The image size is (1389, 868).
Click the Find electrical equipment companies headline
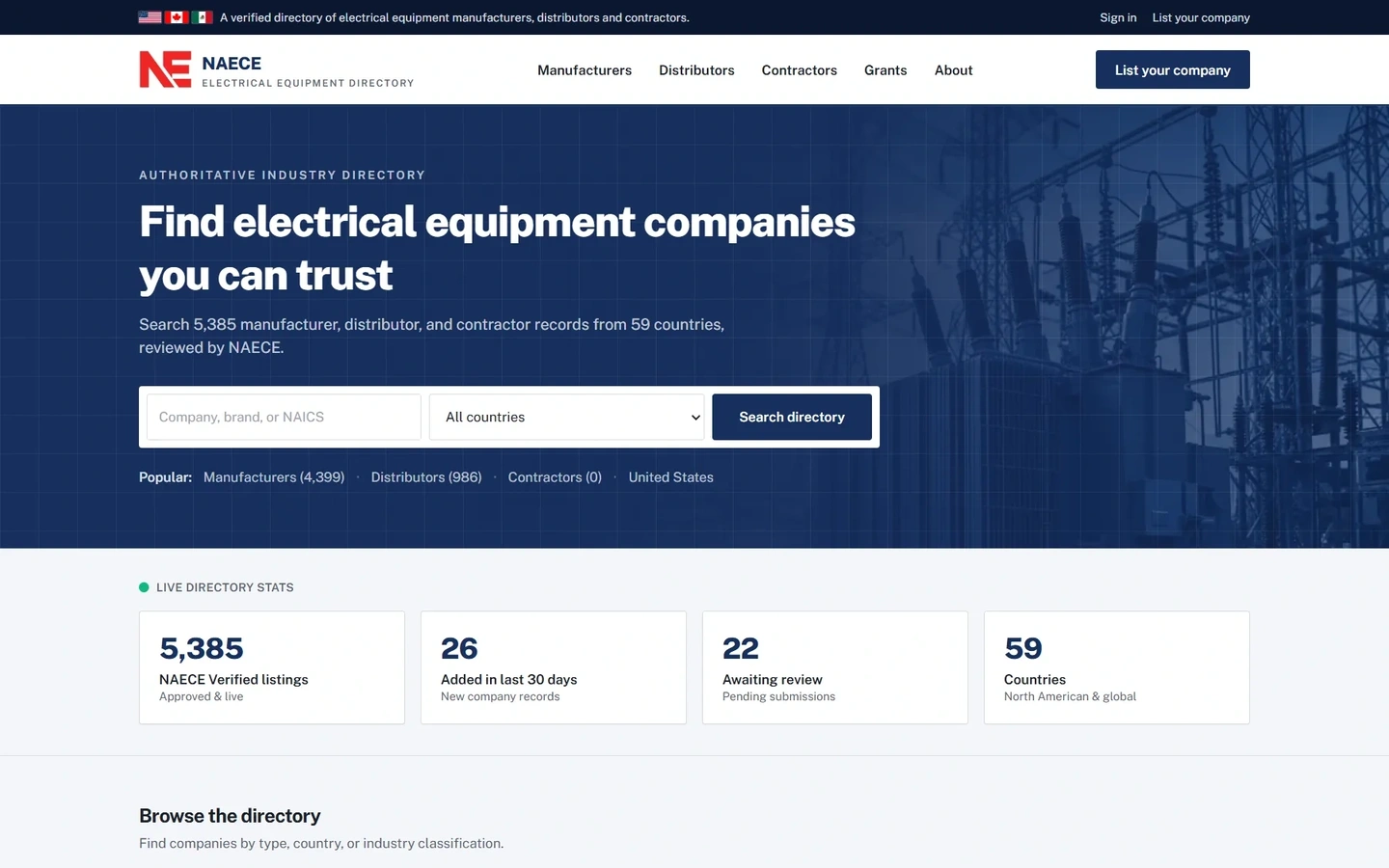coord(497,249)
